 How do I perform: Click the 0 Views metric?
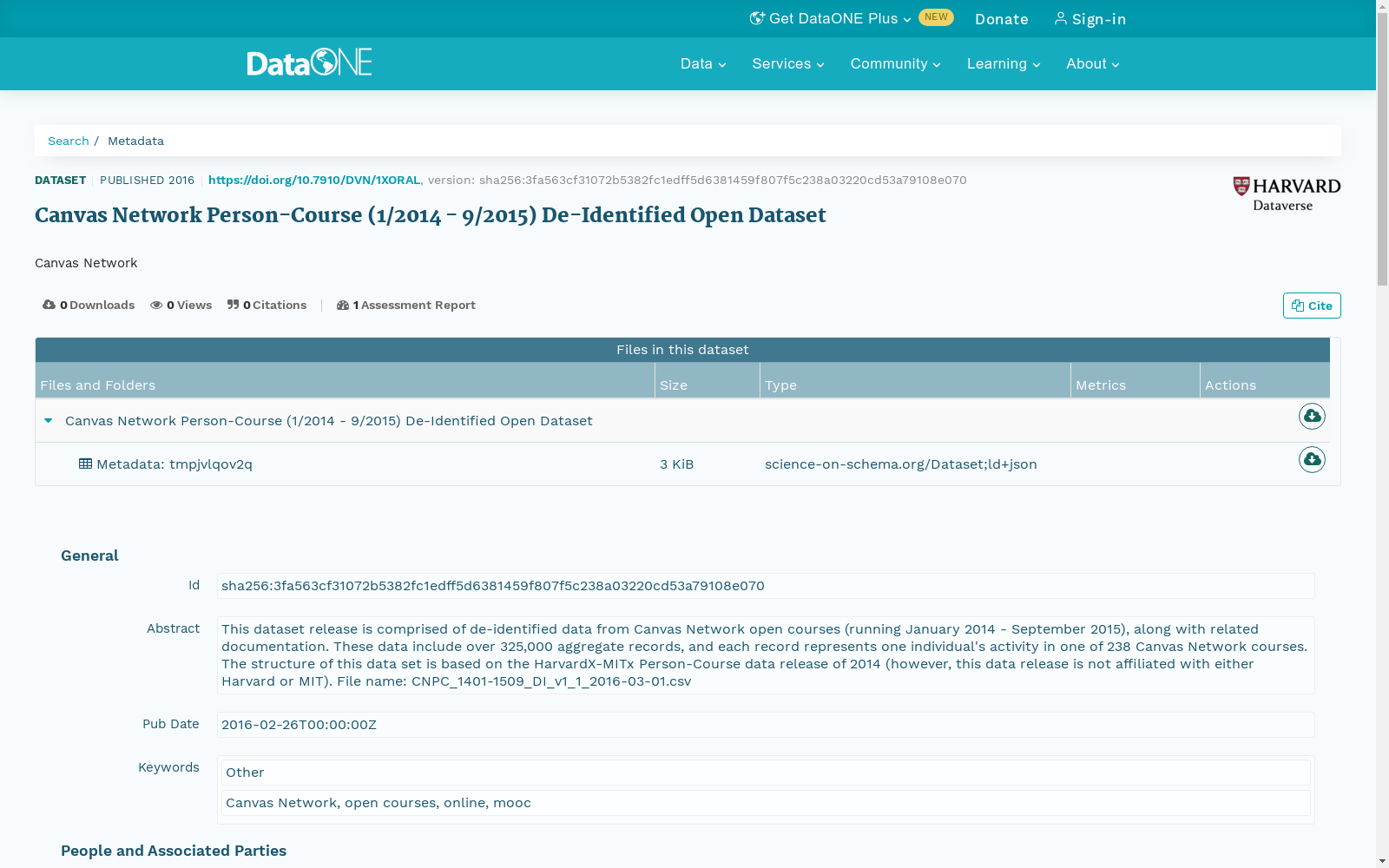pyautogui.click(x=181, y=305)
